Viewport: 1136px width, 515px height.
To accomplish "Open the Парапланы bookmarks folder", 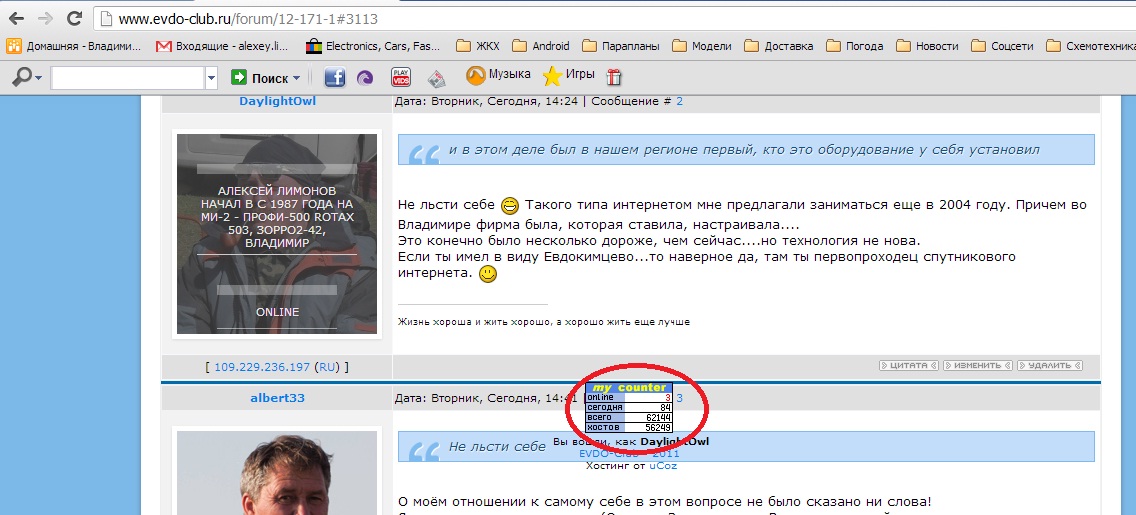I will point(621,46).
